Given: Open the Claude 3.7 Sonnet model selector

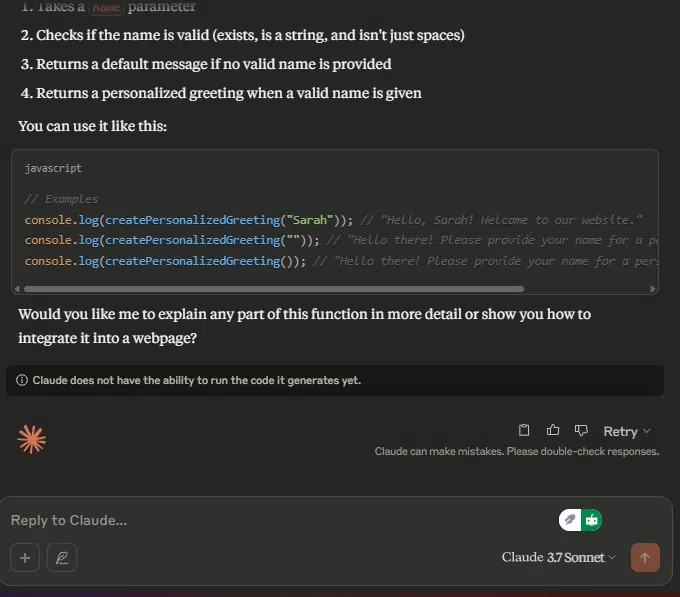Looking at the screenshot, I should pos(559,557).
